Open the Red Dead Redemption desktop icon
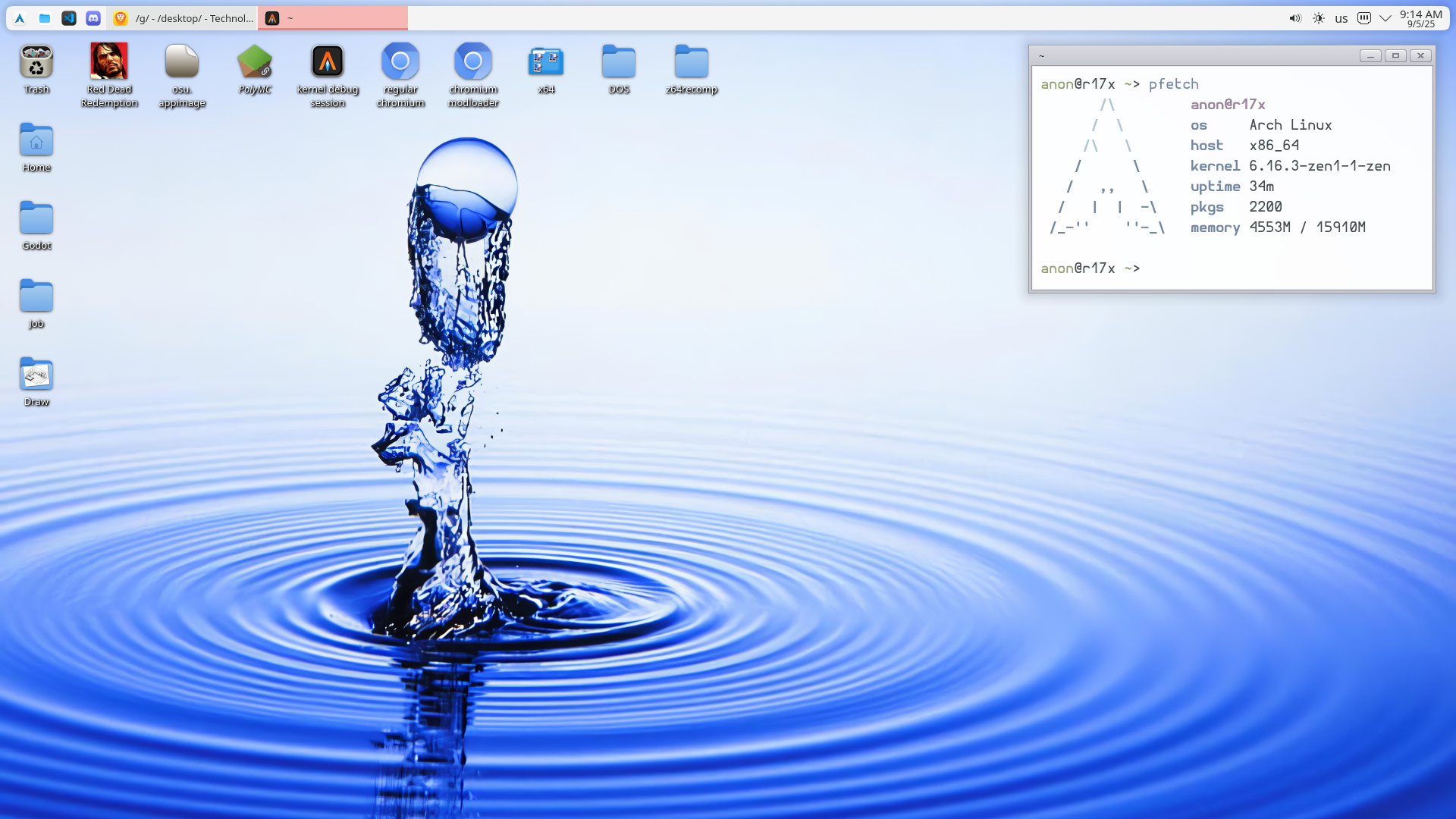This screenshot has width=1456, height=819. coord(109,61)
